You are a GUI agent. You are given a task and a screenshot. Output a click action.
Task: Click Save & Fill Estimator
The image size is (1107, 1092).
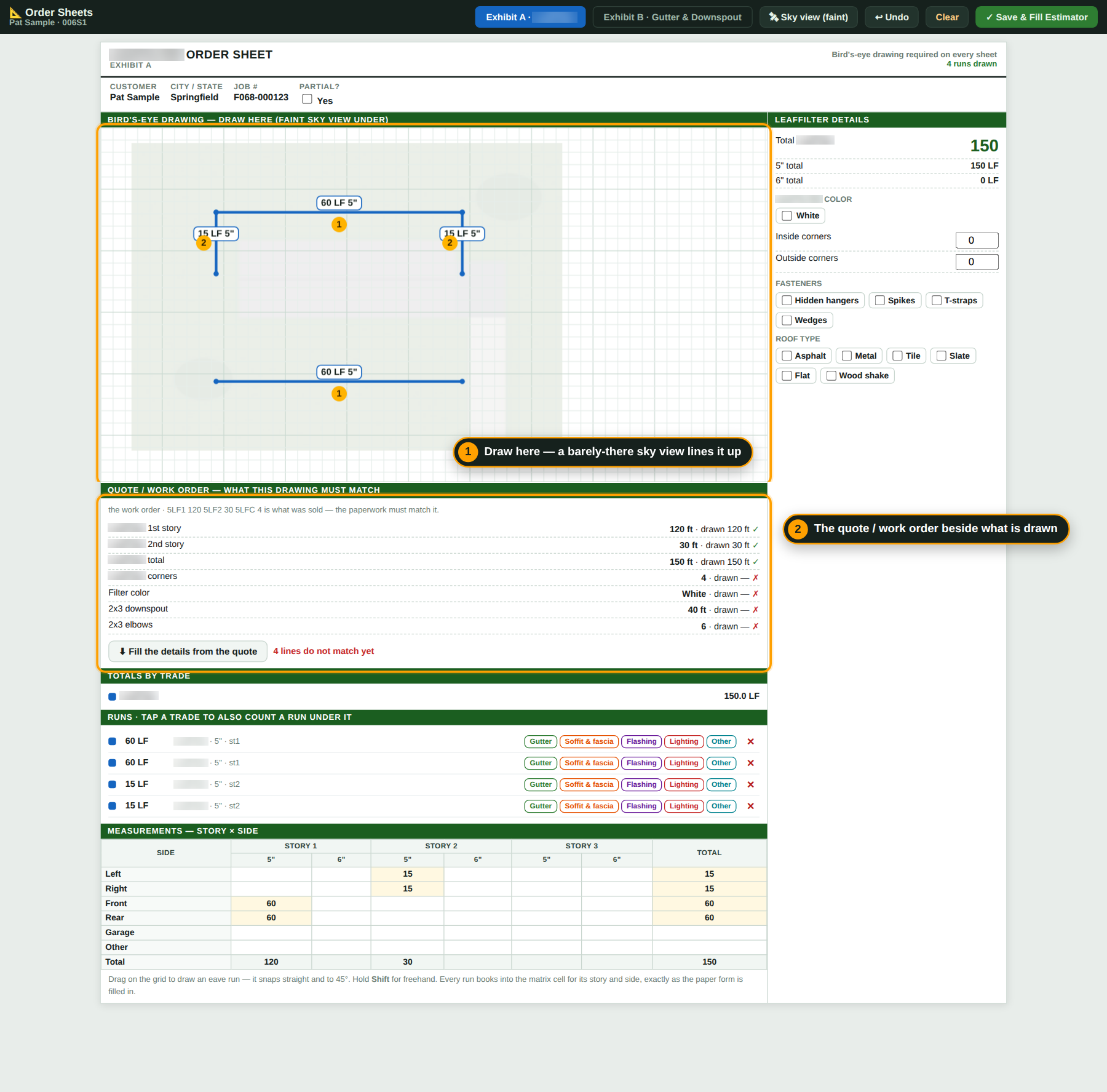tap(1036, 17)
